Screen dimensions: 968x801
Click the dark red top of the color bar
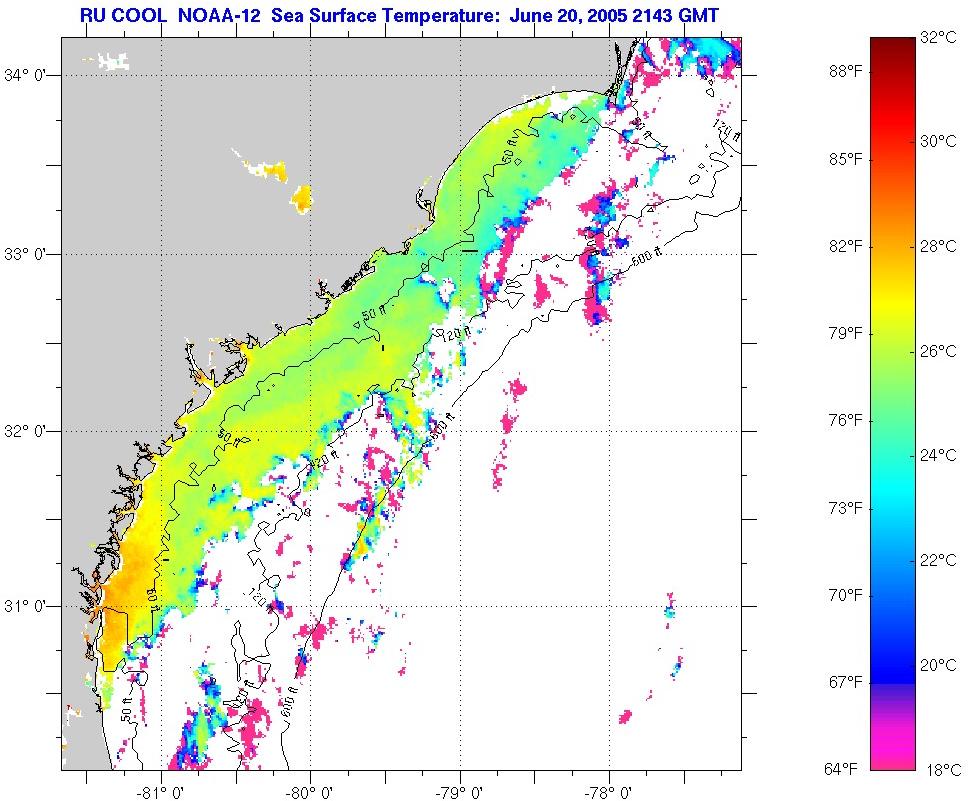[889, 48]
